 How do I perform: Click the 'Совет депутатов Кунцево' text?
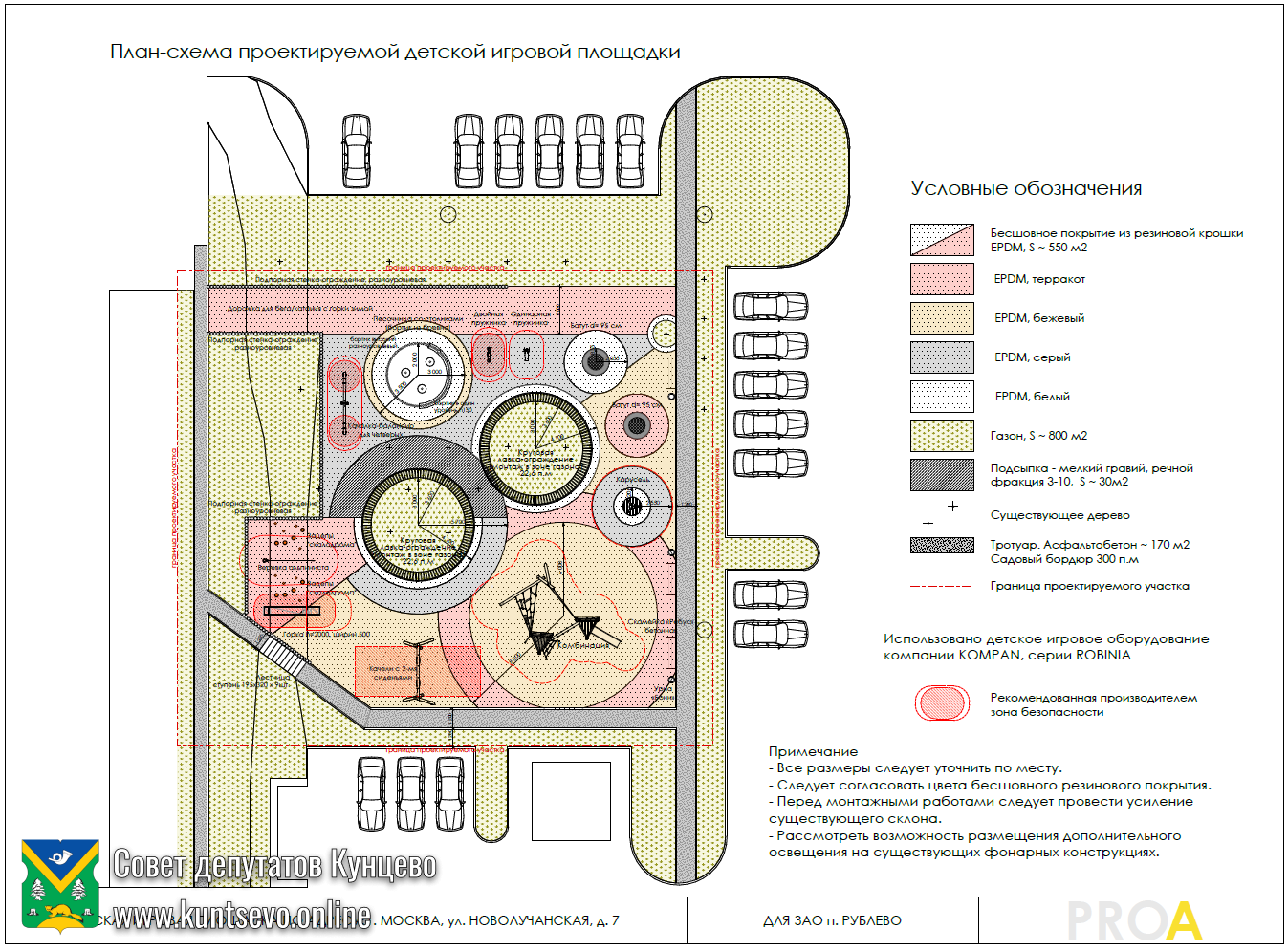point(274,864)
